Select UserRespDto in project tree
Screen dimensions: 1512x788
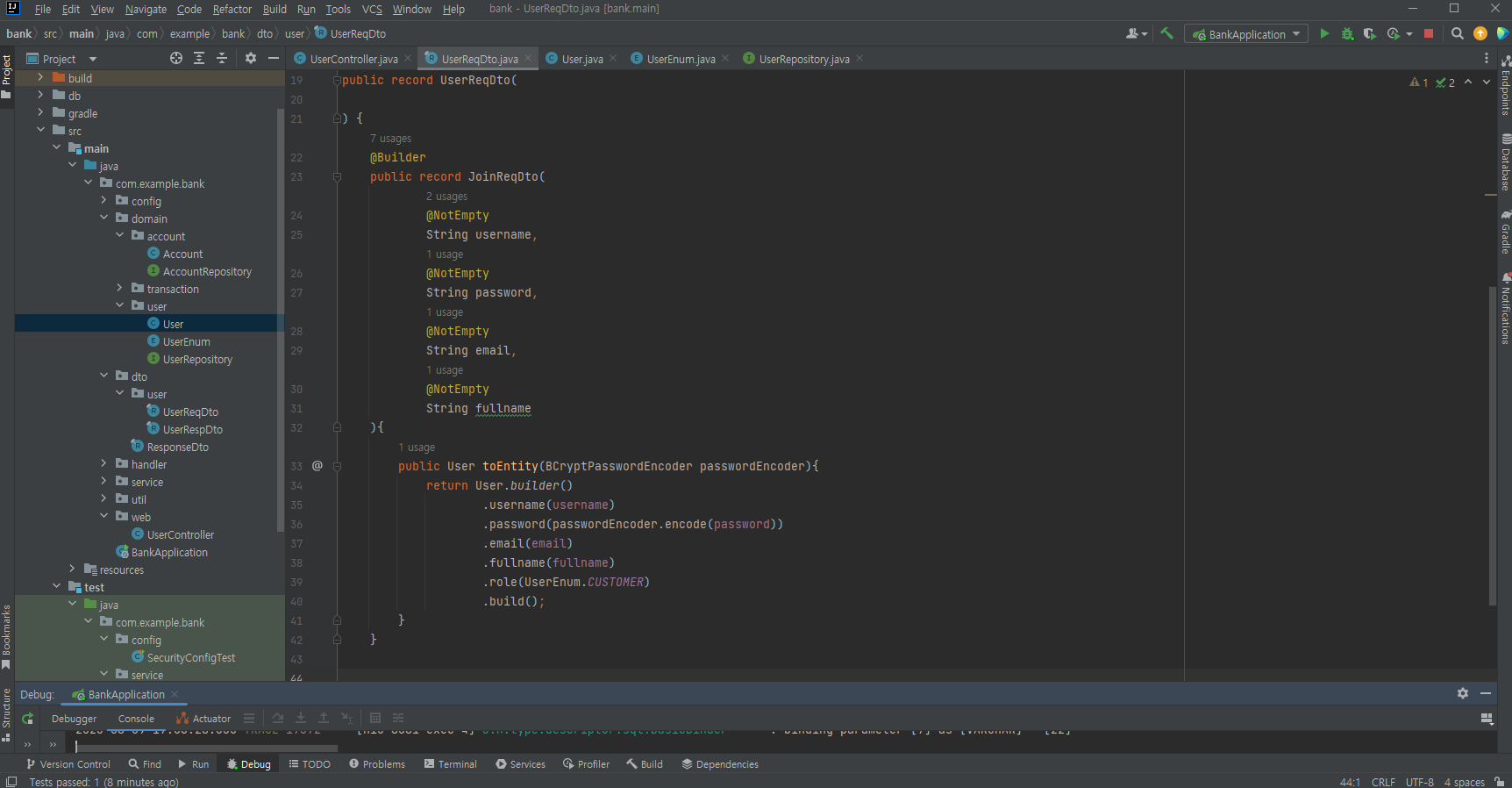pyautogui.click(x=192, y=429)
